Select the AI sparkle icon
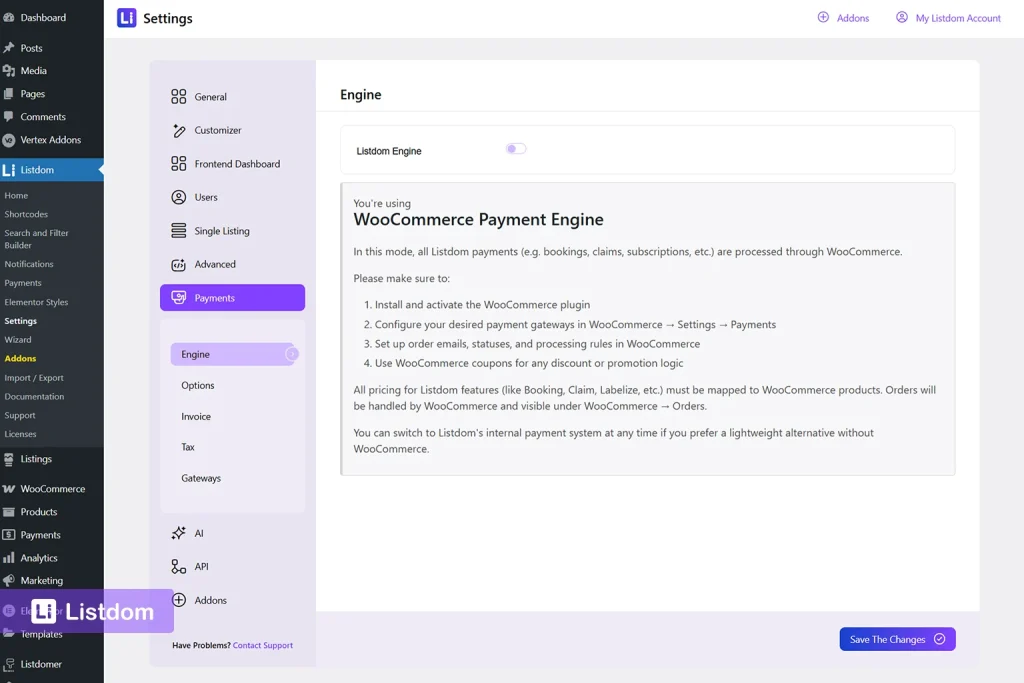 (x=178, y=533)
